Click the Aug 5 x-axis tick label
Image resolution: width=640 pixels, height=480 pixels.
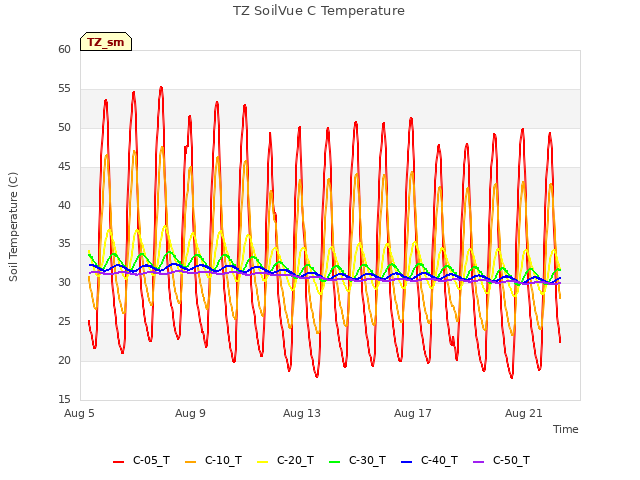pos(80,413)
